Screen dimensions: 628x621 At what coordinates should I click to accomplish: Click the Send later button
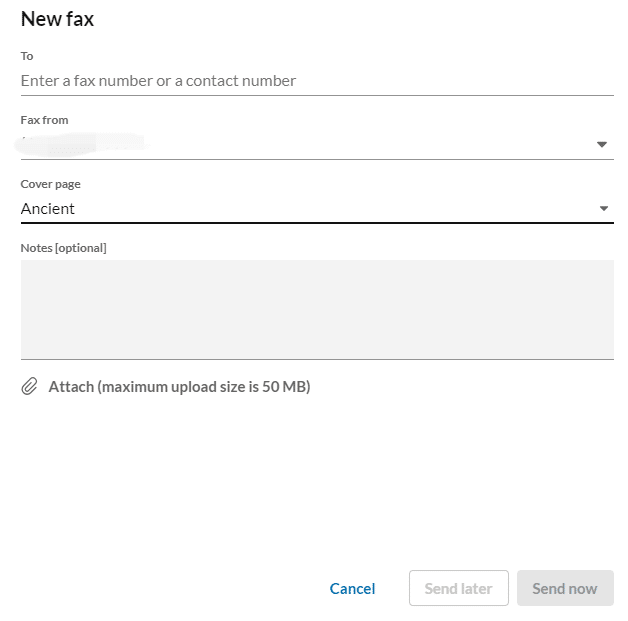459,588
